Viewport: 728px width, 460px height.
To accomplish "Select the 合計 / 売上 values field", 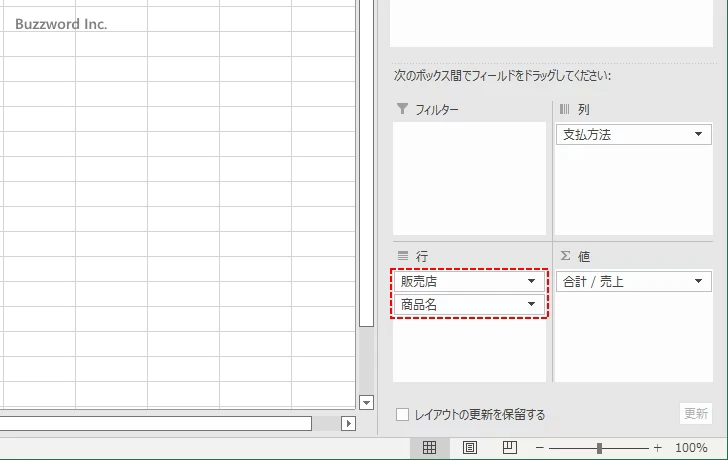I will coord(634,281).
